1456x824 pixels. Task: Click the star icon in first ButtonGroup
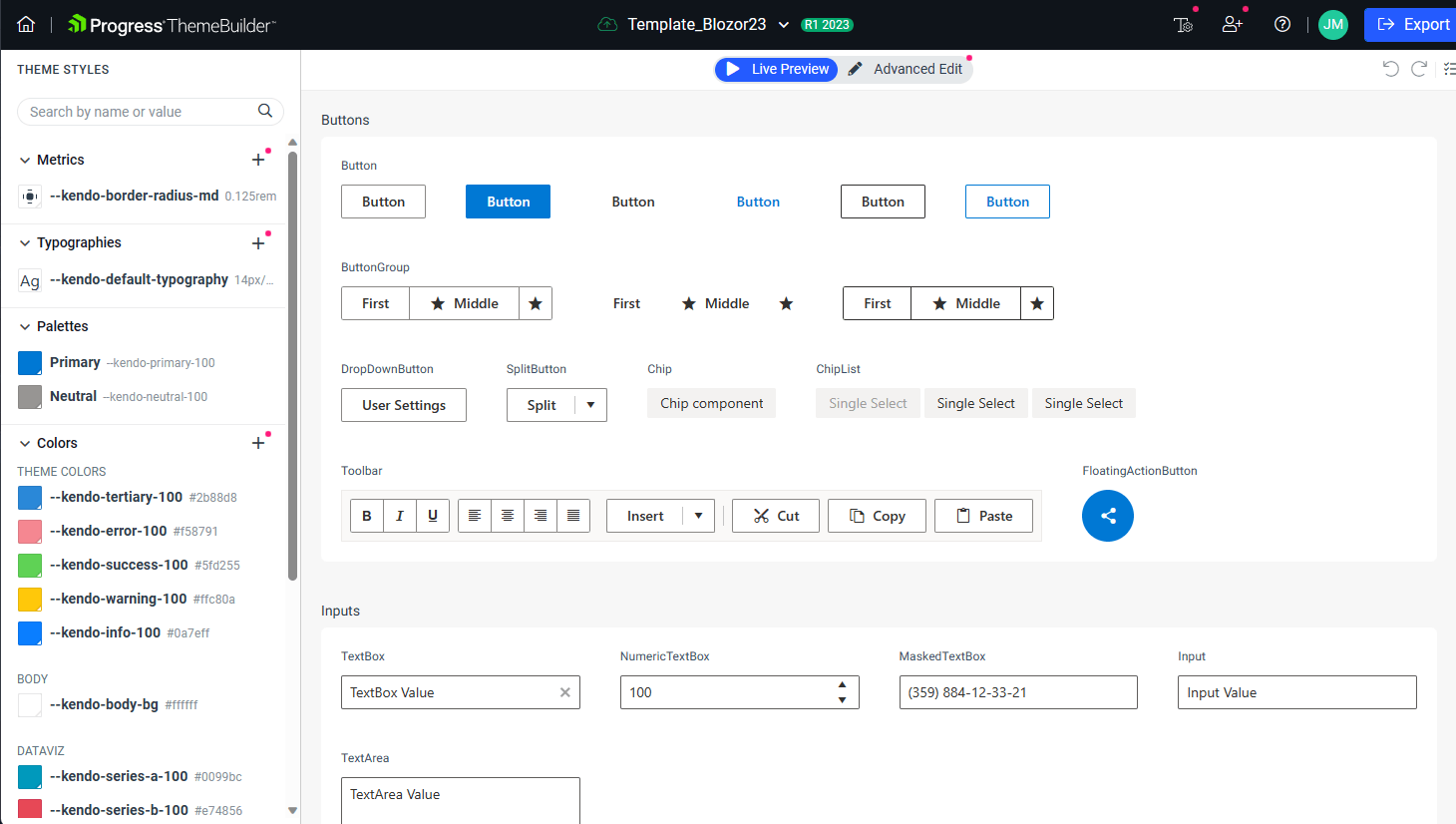click(536, 303)
